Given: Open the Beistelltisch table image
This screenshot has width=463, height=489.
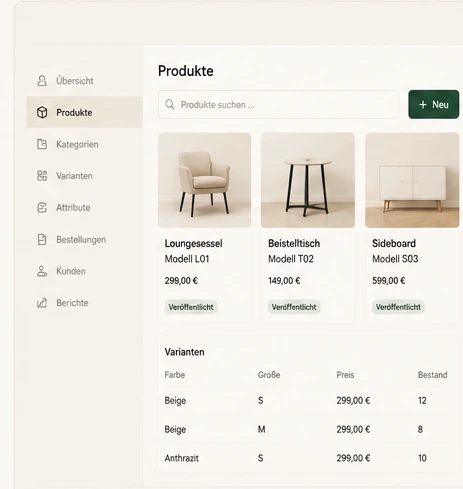Looking at the screenshot, I should [x=308, y=180].
